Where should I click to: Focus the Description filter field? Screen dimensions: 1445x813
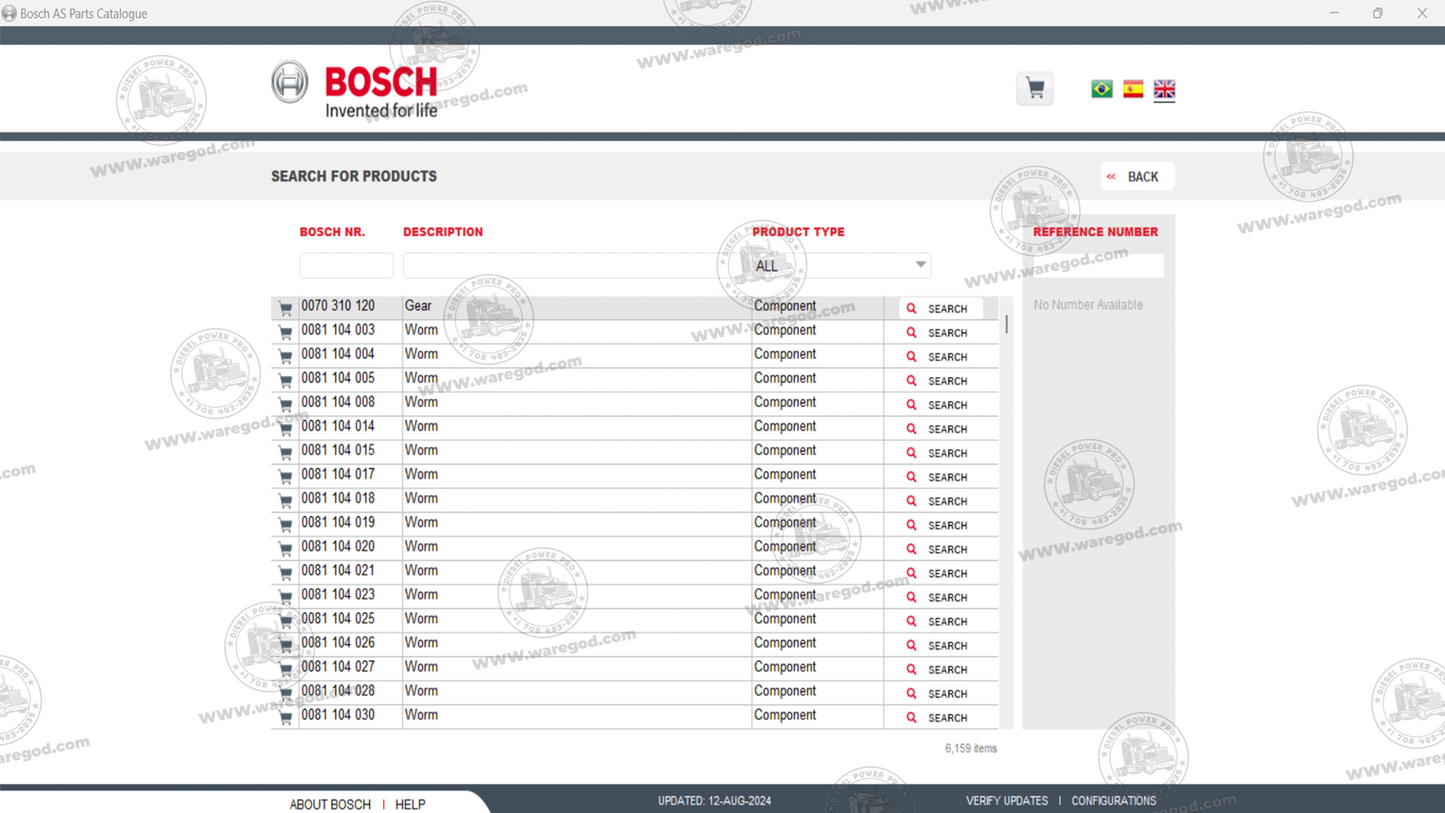(576, 265)
